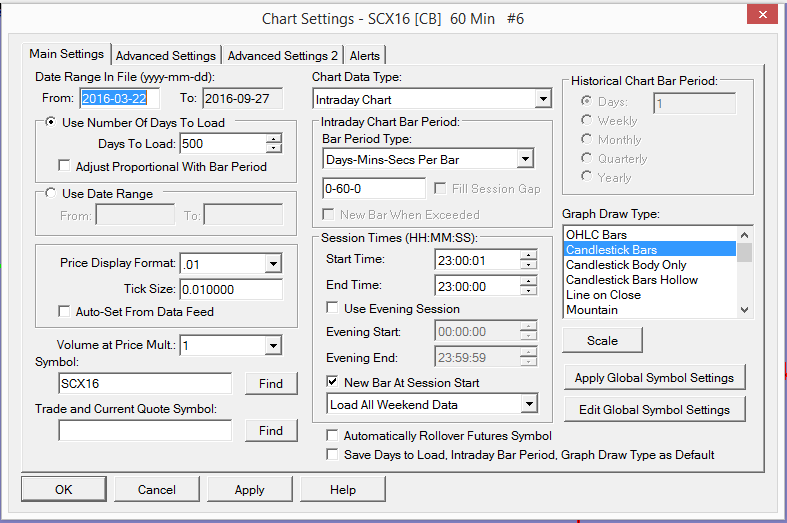Click the date range From field 2016-03-22
The width and height of the screenshot is (787, 523).
pos(120,98)
